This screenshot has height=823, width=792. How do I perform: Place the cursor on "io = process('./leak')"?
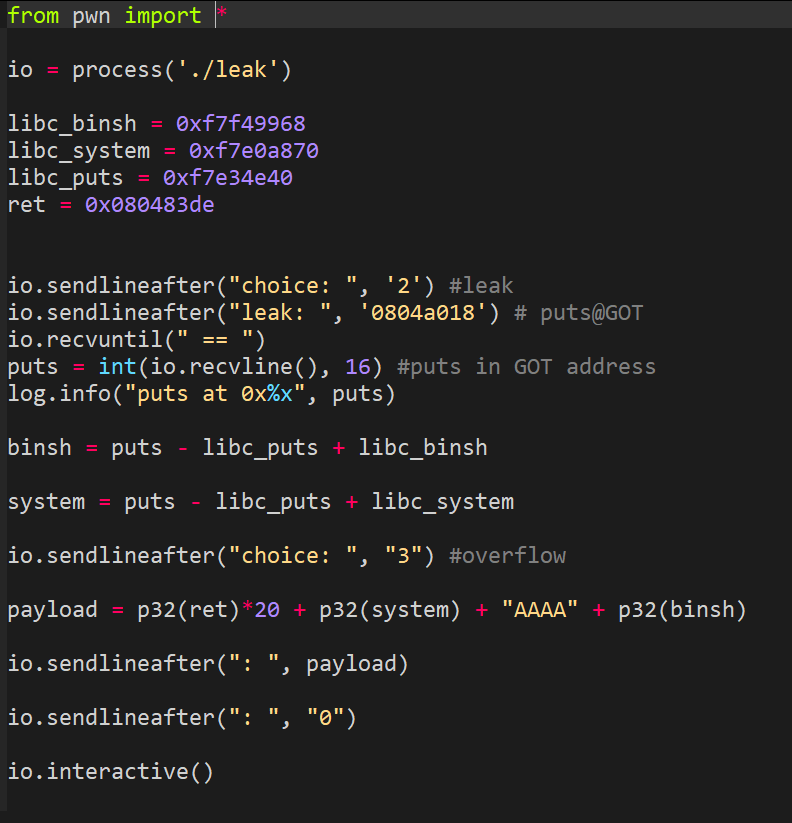[150, 70]
